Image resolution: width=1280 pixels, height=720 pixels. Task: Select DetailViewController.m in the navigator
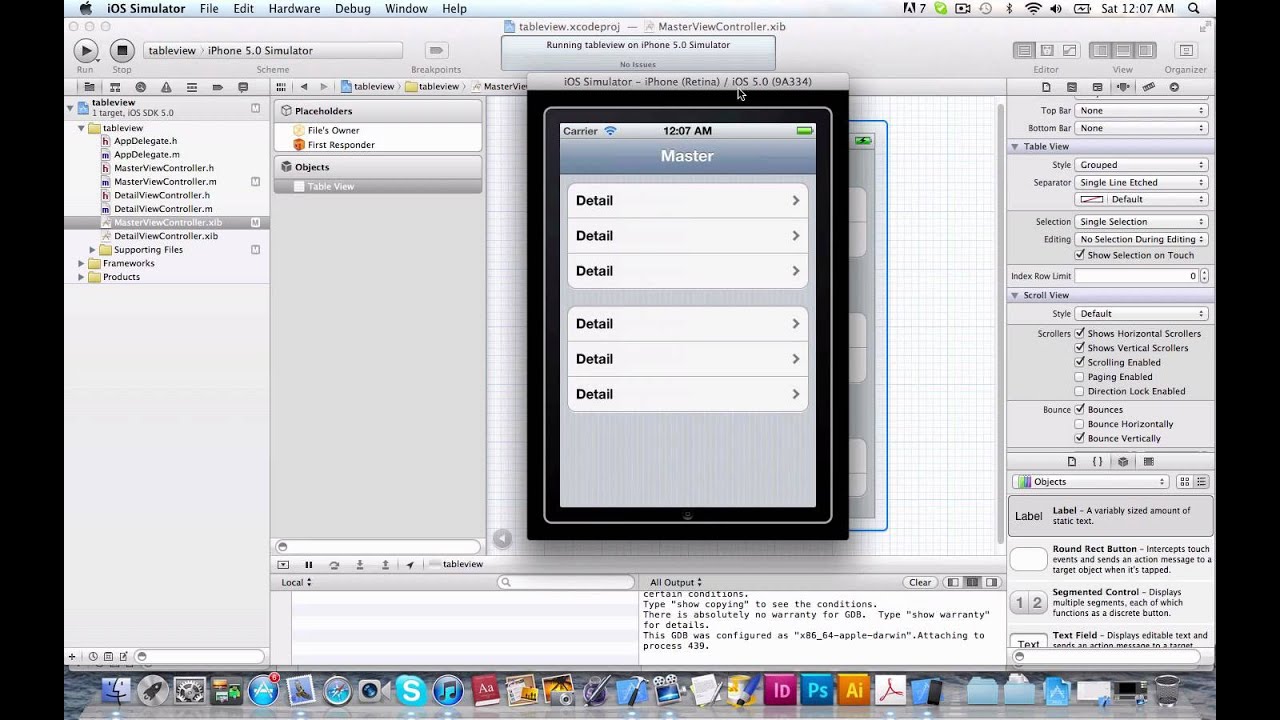coord(163,209)
